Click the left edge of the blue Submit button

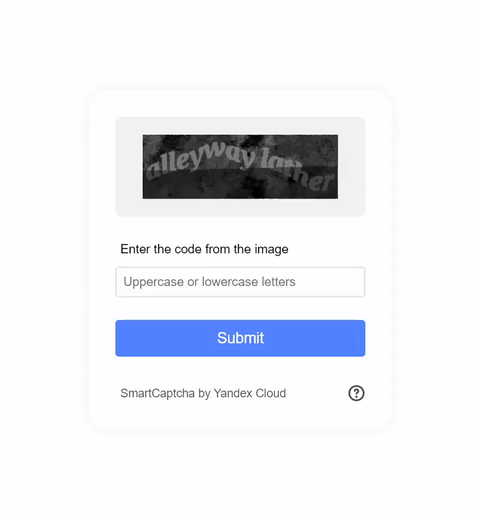(x=119, y=338)
